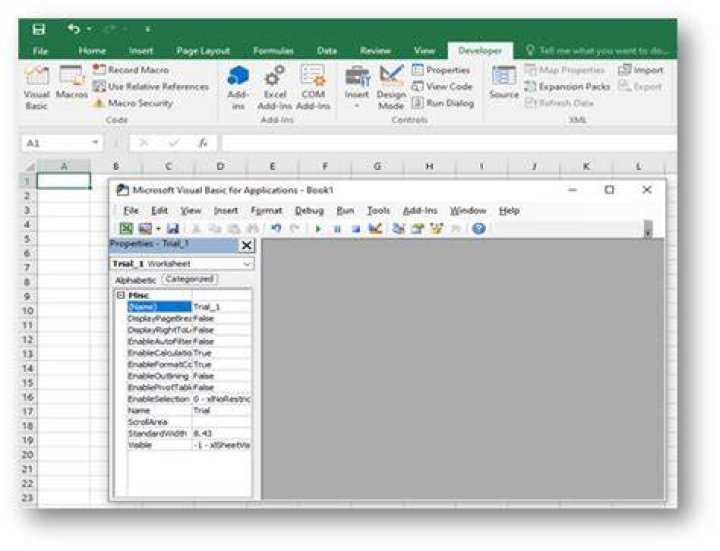Select the Visible property value
The height and width of the screenshot is (551, 720).
click(x=221, y=445)
